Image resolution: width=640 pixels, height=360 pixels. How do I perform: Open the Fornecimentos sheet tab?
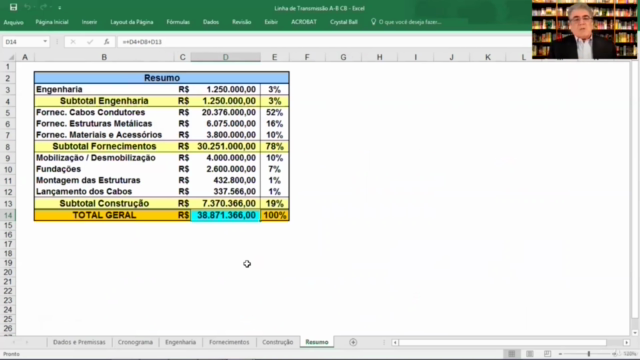[229, 342]
